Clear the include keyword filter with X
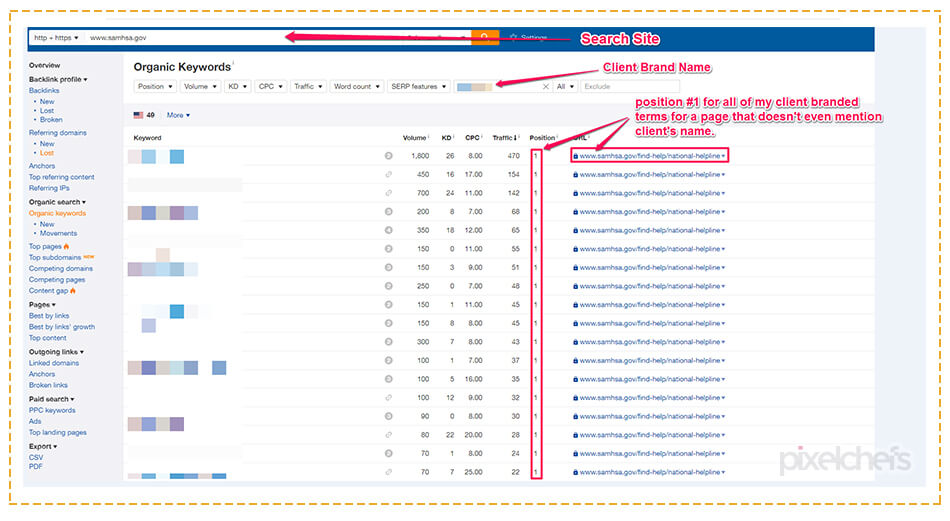950x521 pixels. pos(545,87)
